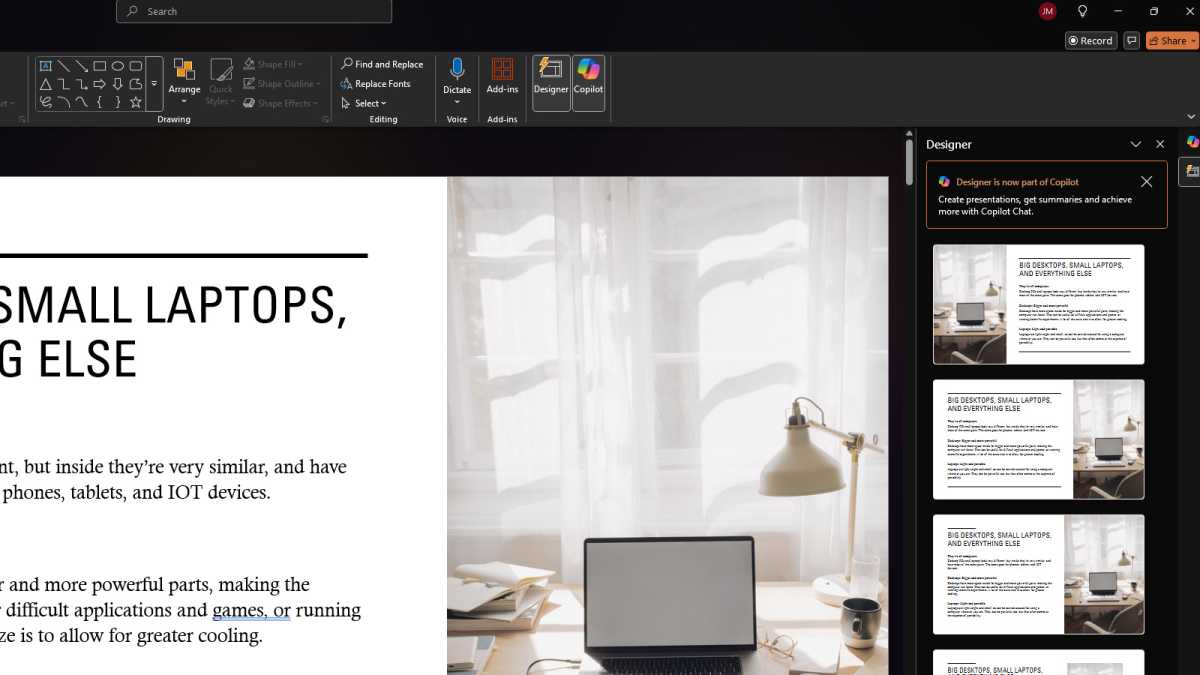Viewport: 1200px width, 675px height.
Task: Click the Copilot icon in the right sidebar
Action: pos(1191,142)
